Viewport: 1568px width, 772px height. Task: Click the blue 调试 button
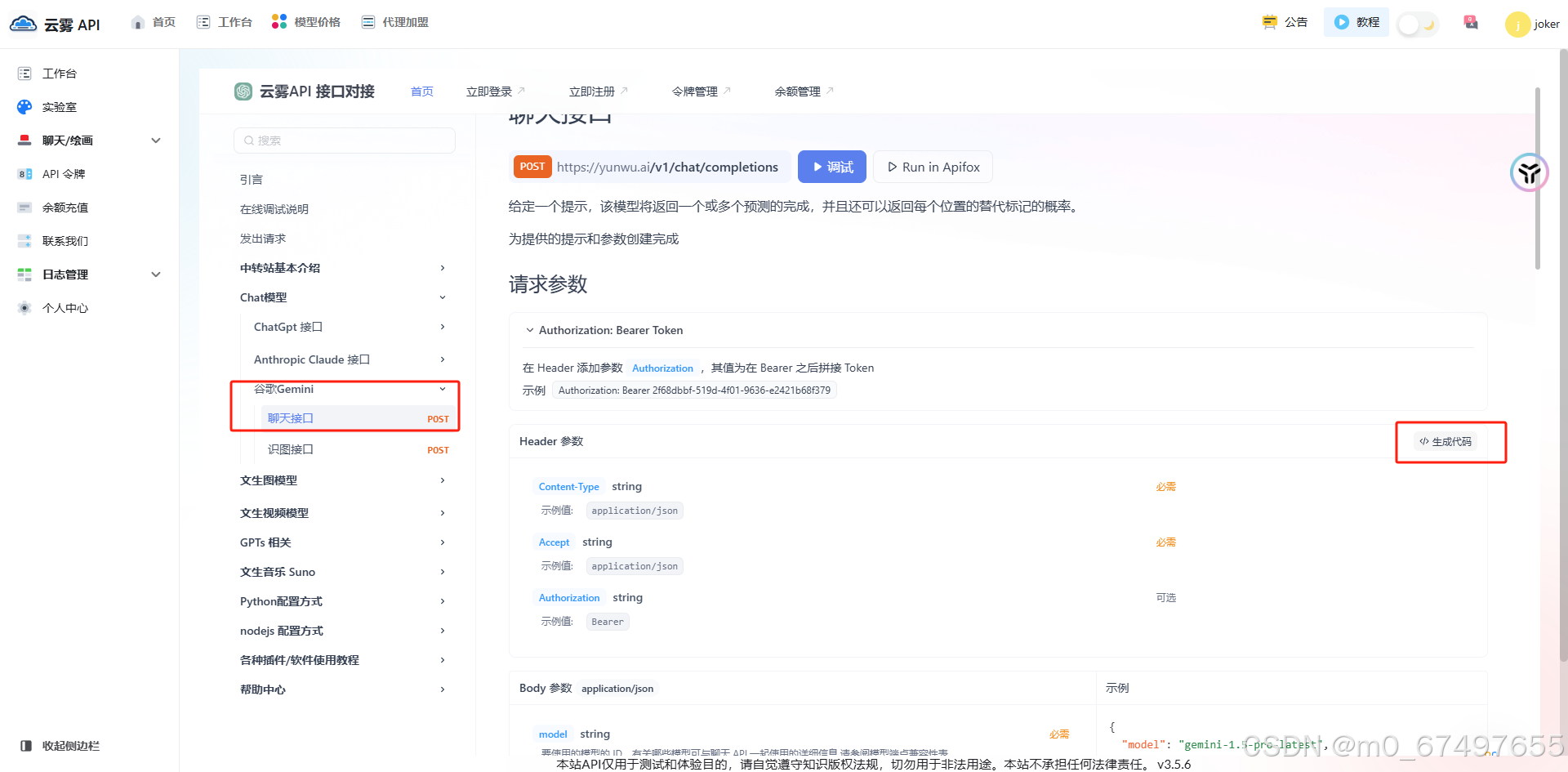(832, 167)
